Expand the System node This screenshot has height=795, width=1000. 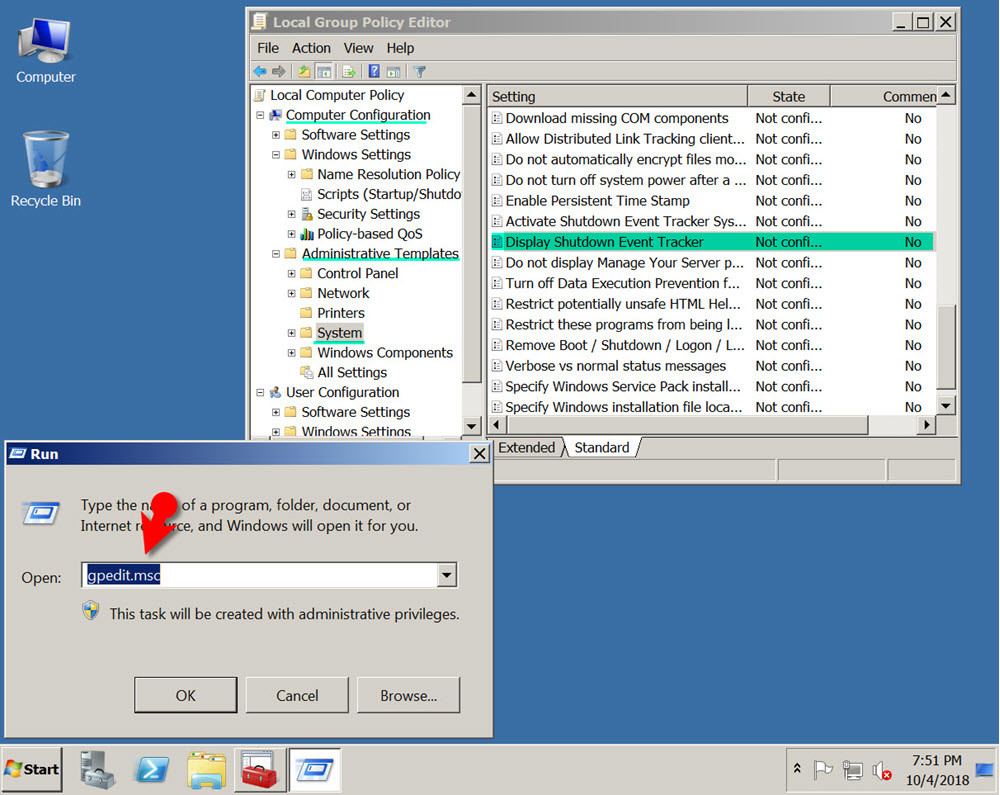(291, 333)
